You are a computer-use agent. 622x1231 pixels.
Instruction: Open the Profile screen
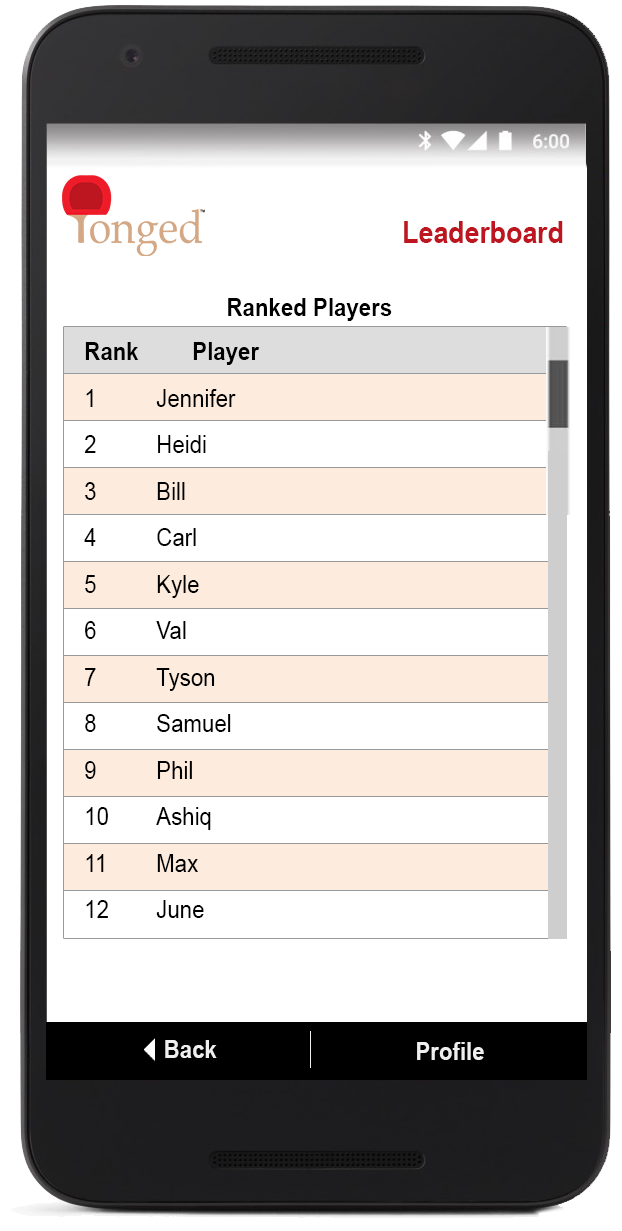point(449,1051)
